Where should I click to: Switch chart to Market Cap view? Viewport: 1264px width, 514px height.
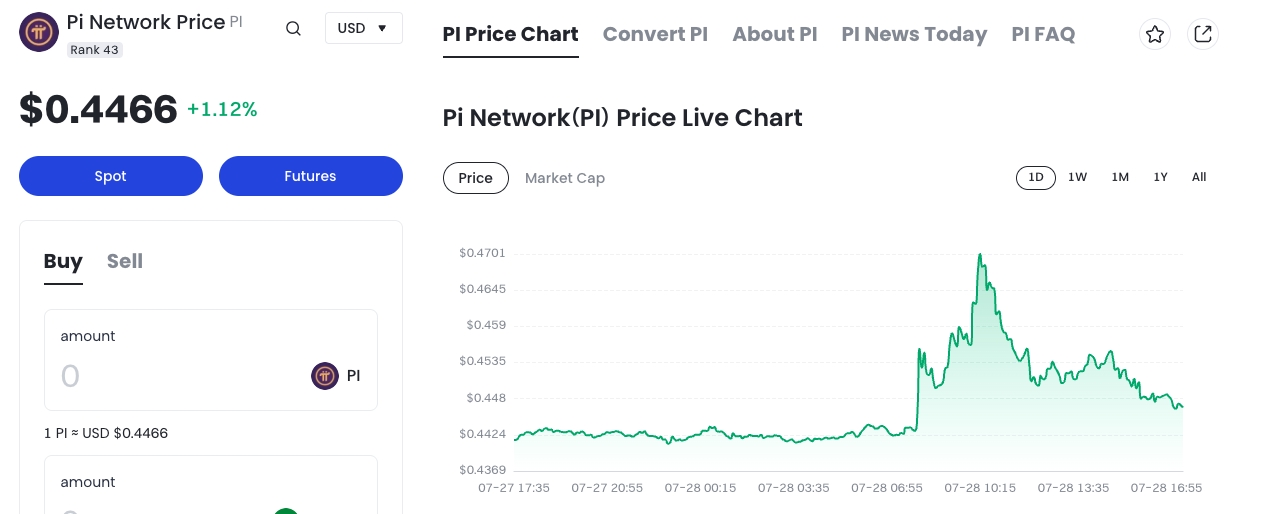tap(565, 178)
